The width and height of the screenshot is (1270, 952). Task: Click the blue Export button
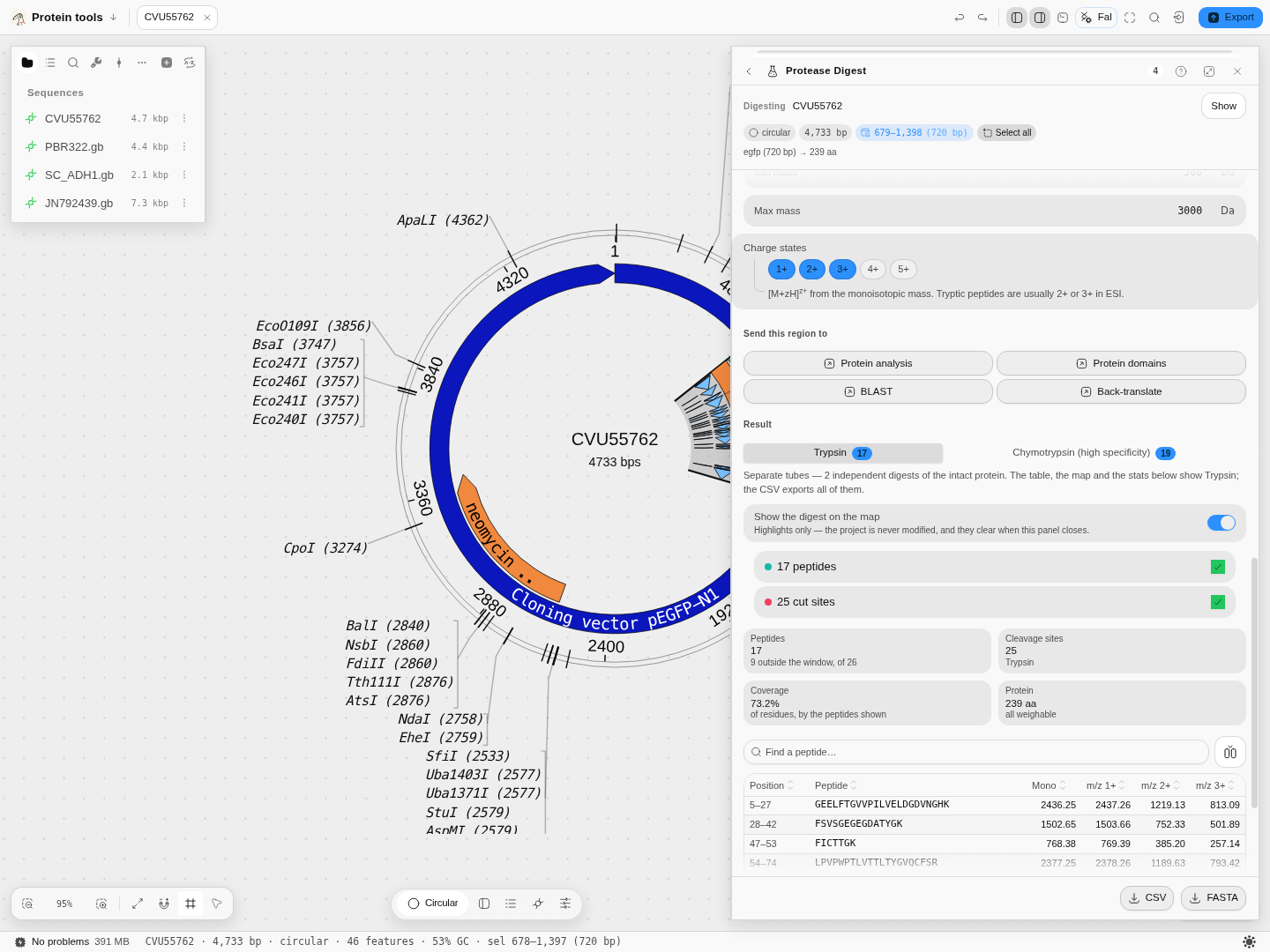pos(1230,18)
